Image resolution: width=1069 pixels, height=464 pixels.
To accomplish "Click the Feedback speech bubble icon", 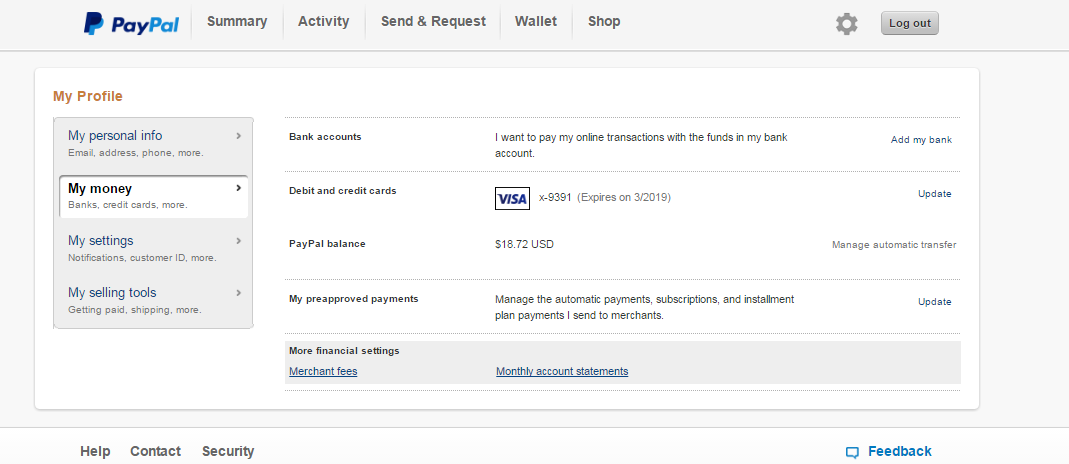I will tap(852, 452).
